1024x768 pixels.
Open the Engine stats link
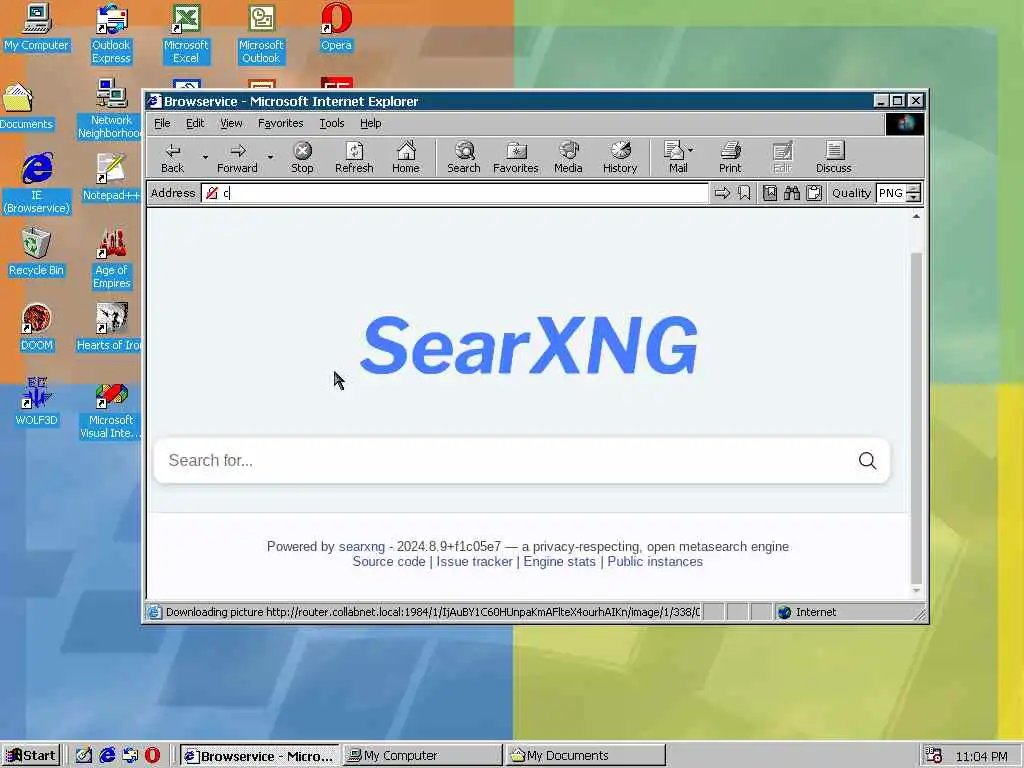pos(560,562)
